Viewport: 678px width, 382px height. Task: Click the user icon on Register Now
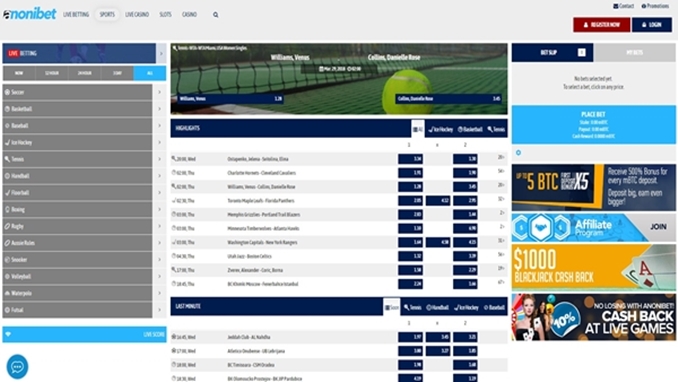(x=586, y=25)
